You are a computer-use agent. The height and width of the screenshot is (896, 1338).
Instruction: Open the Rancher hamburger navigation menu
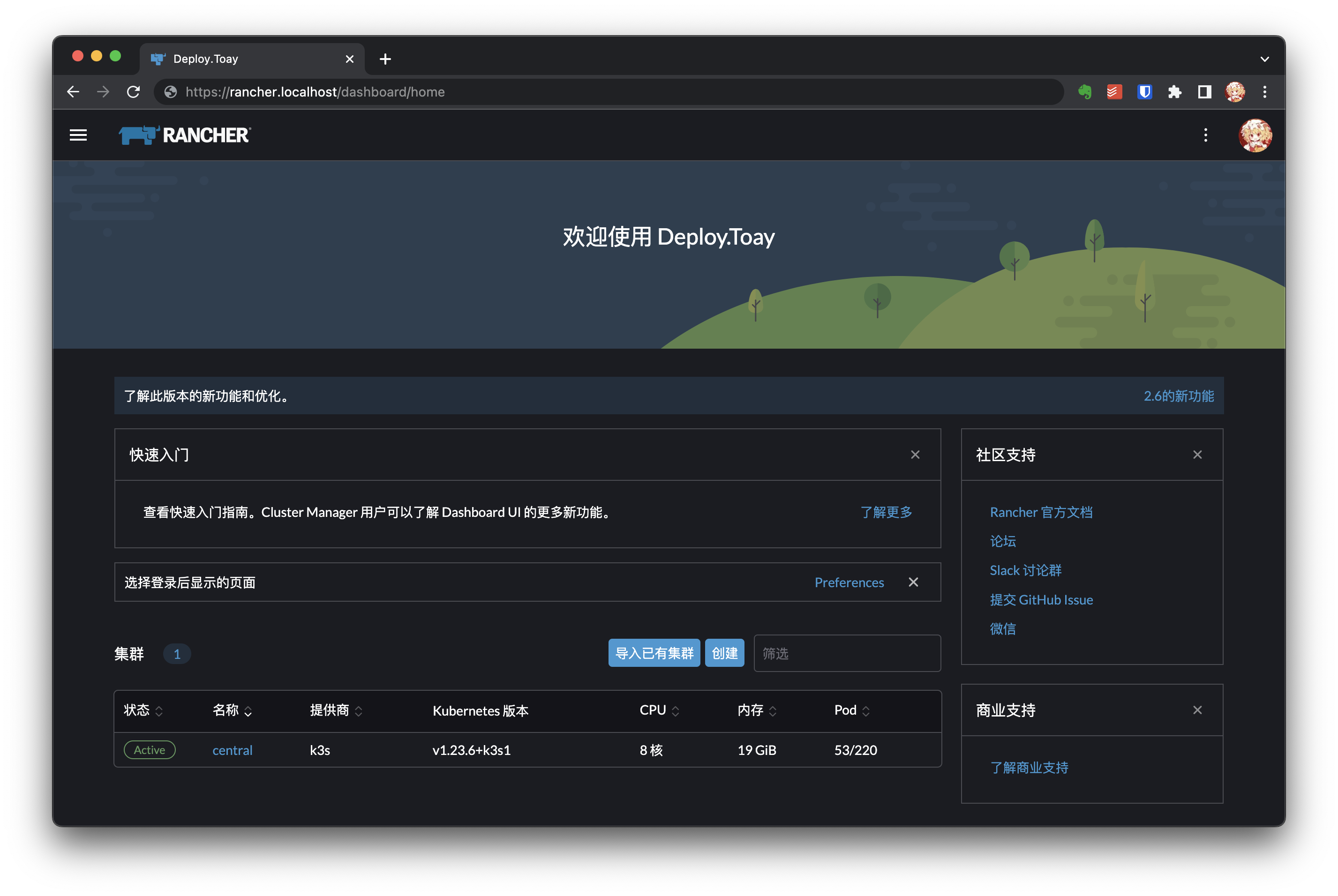78,135
